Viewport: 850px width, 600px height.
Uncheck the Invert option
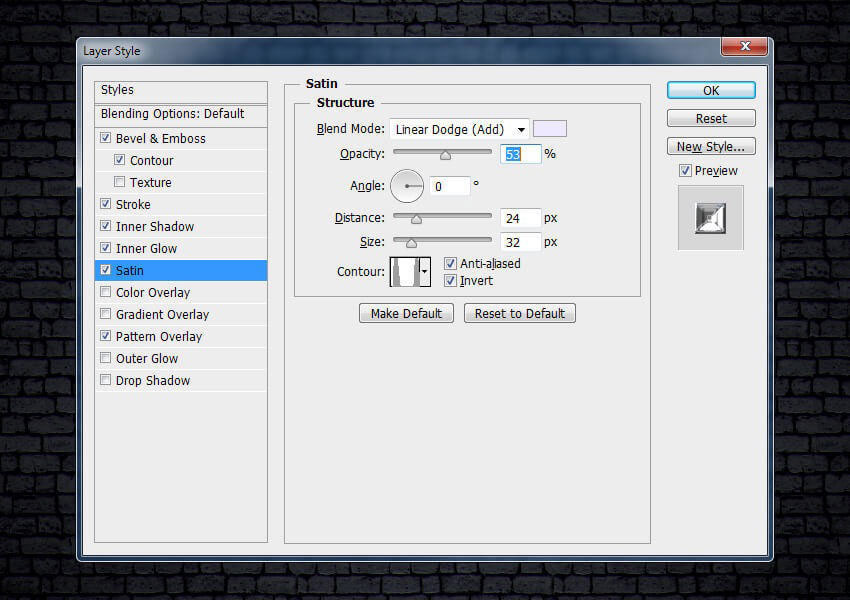click(450, 281)
